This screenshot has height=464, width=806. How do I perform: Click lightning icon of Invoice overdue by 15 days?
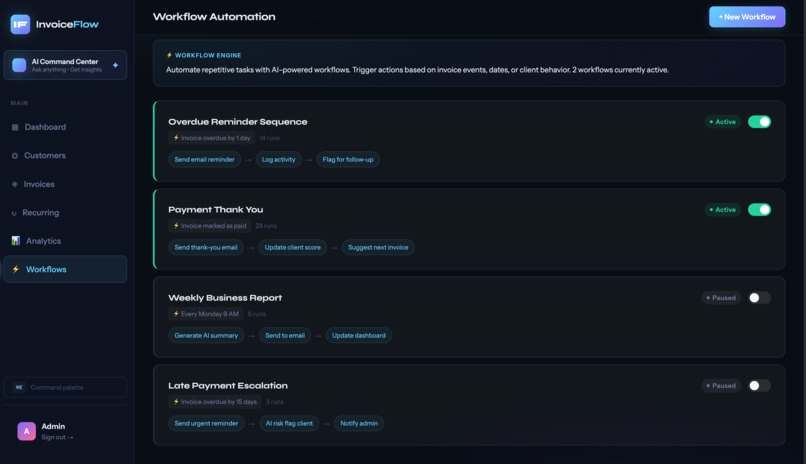coord(176,401)
